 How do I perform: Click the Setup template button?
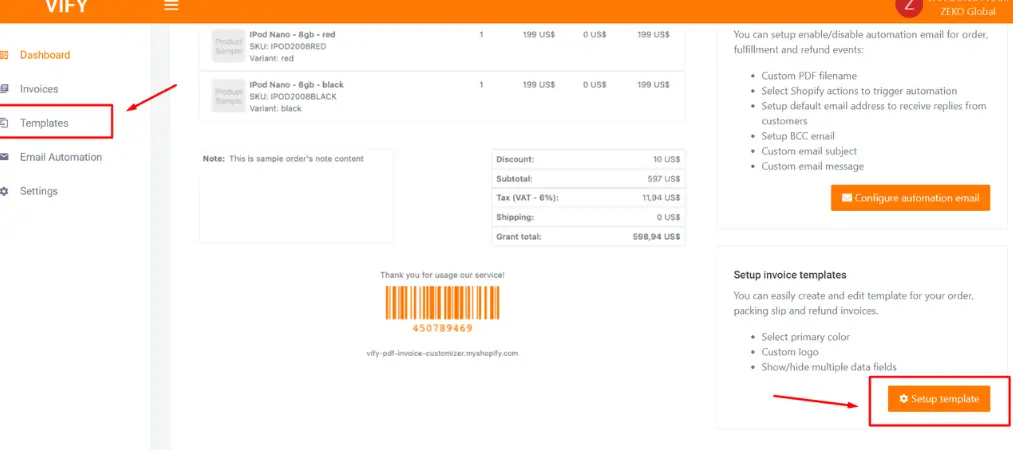(x=939, y=399)
